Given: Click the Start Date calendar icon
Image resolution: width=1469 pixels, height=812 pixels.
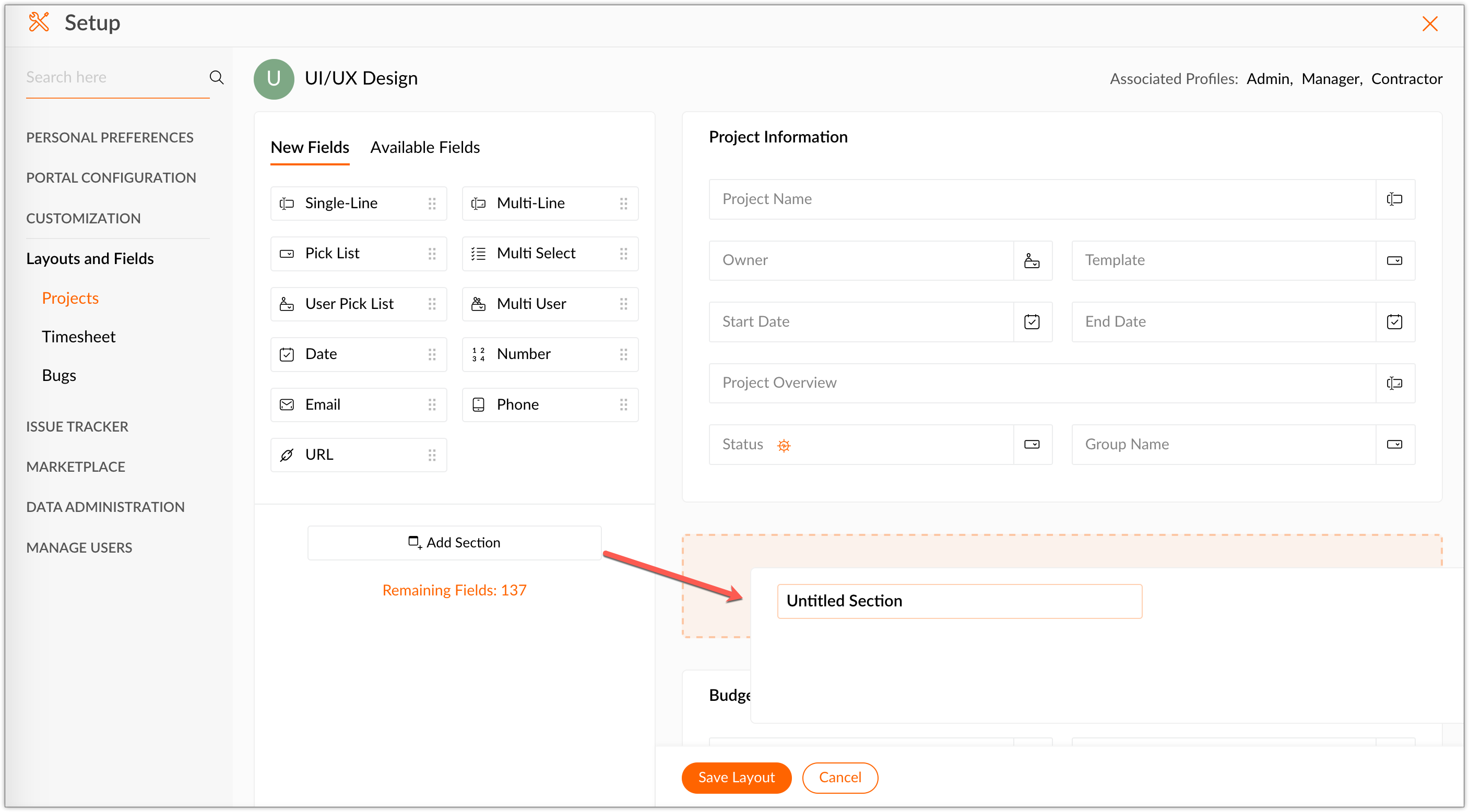Looking at the screenshot, I should click(1032, 321).
